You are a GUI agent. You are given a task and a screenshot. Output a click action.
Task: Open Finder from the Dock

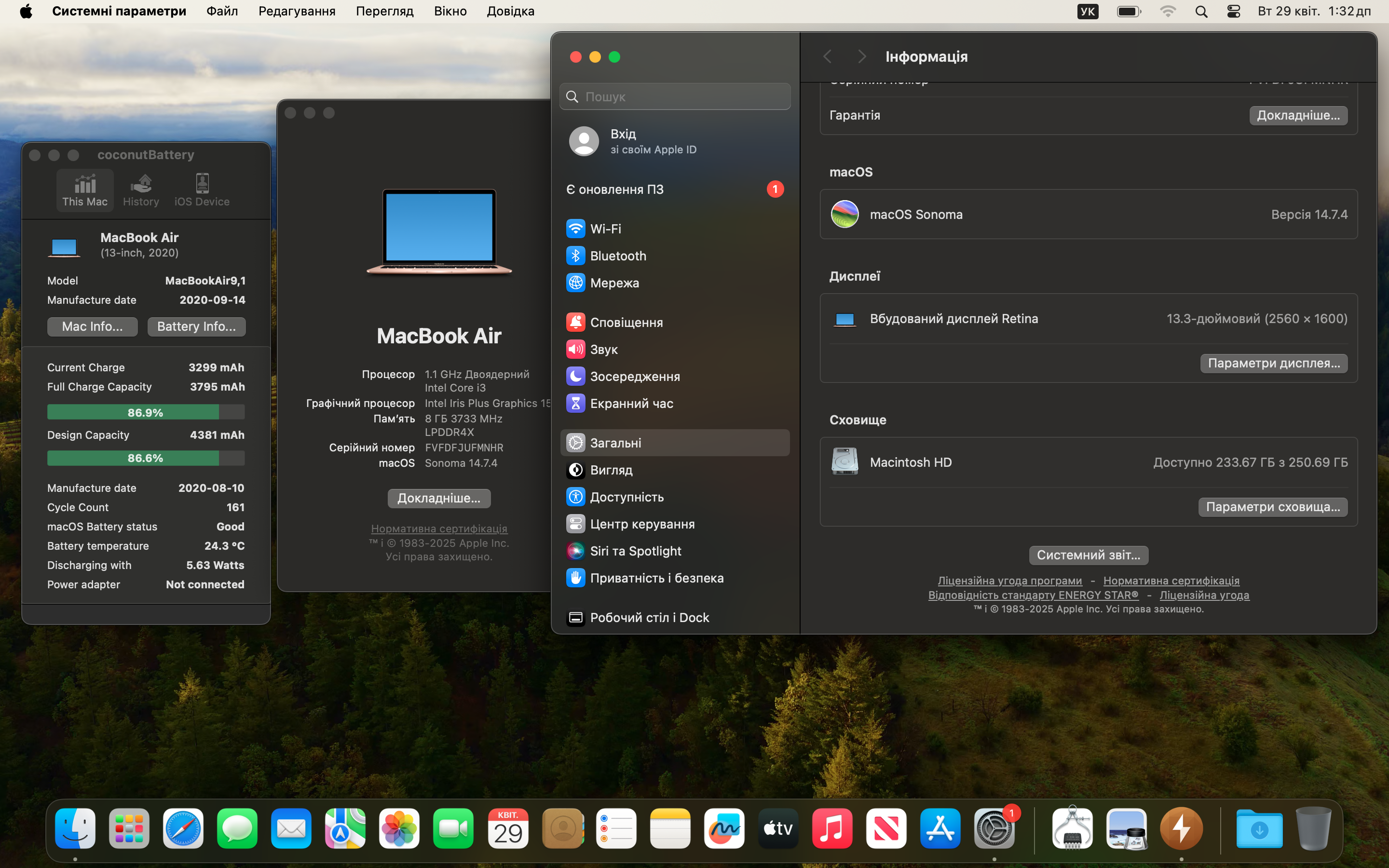pos(75,828)
